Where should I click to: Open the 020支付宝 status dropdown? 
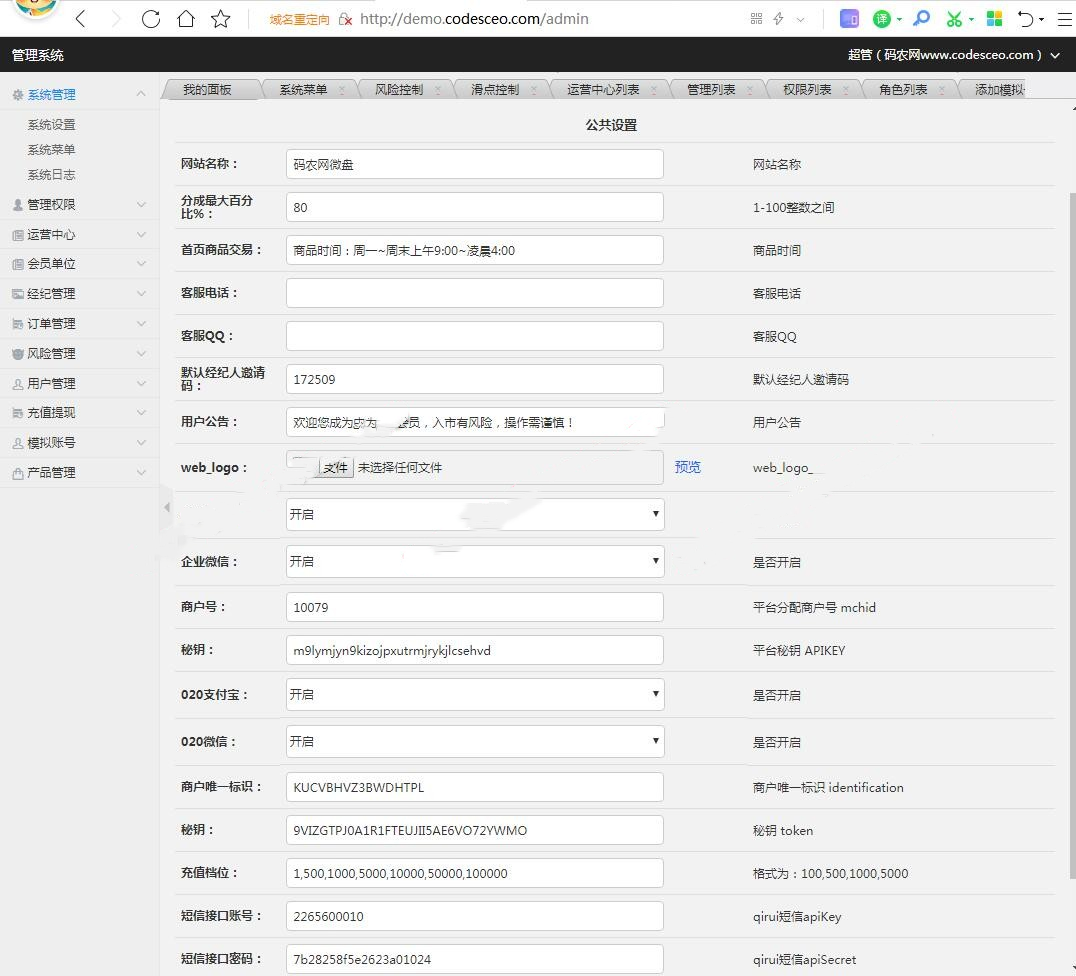pos(474,694)
